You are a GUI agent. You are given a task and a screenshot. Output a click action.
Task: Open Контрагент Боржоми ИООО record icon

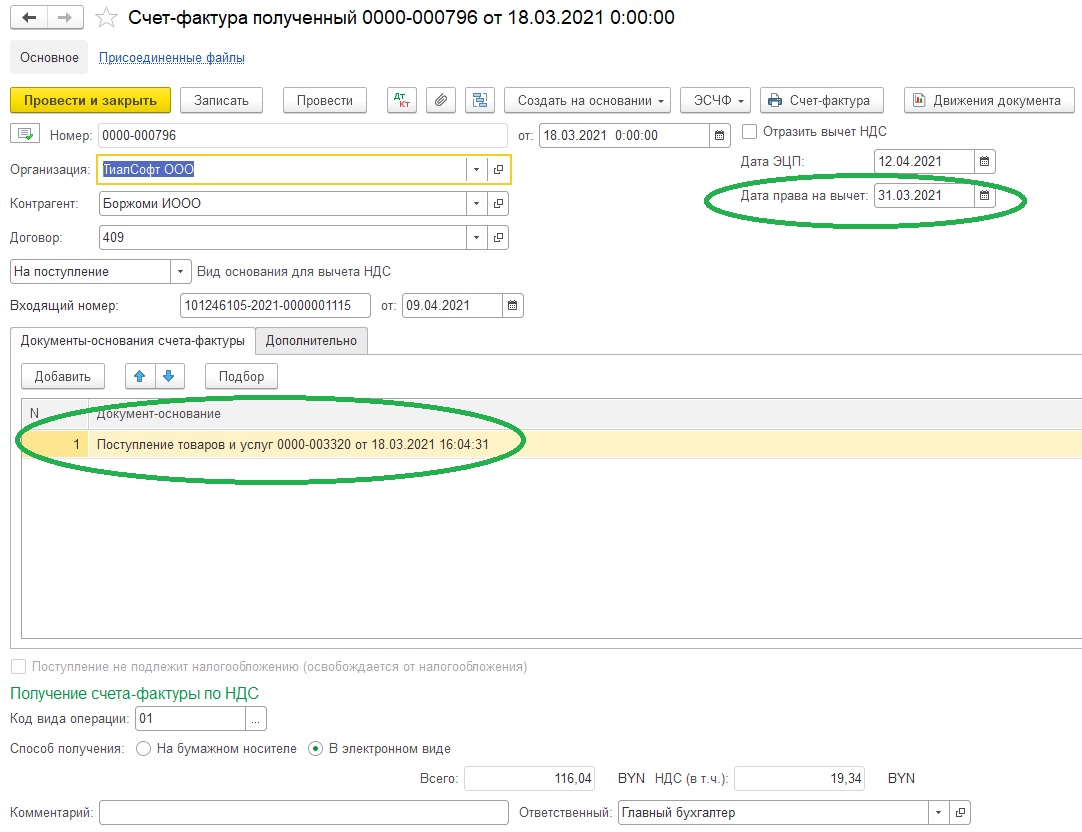click(x=499, y=204)
